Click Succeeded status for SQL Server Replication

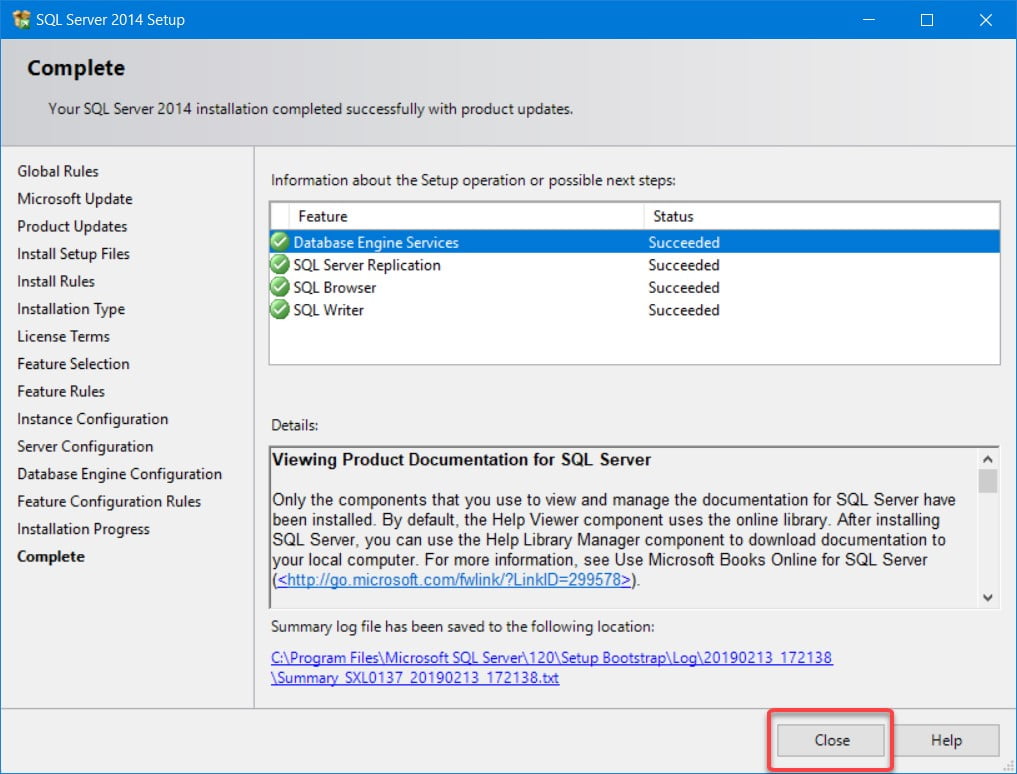(x=684, y=265)
